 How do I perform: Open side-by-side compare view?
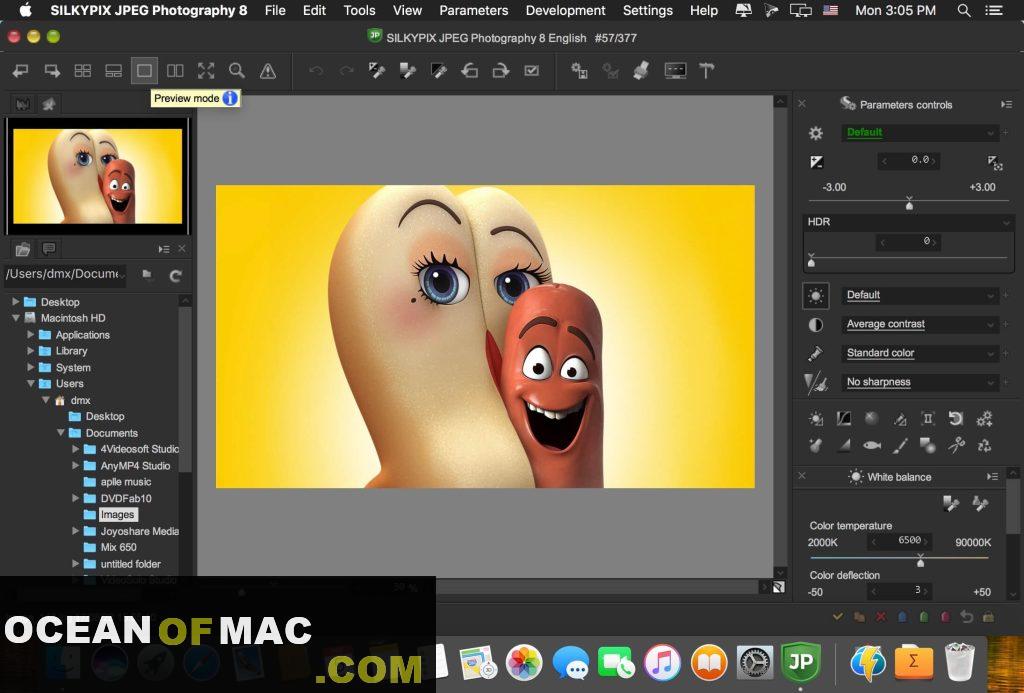click(175, 71)
